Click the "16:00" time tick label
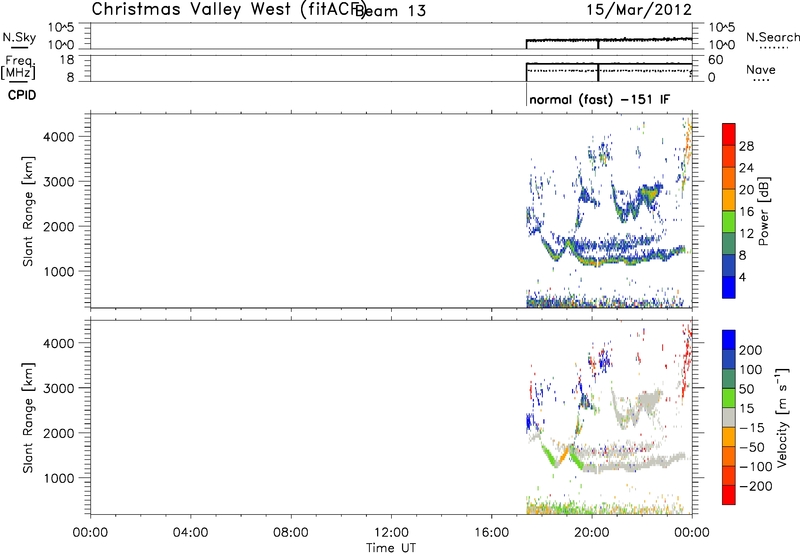800x554 pixels. tap(491, 533)
